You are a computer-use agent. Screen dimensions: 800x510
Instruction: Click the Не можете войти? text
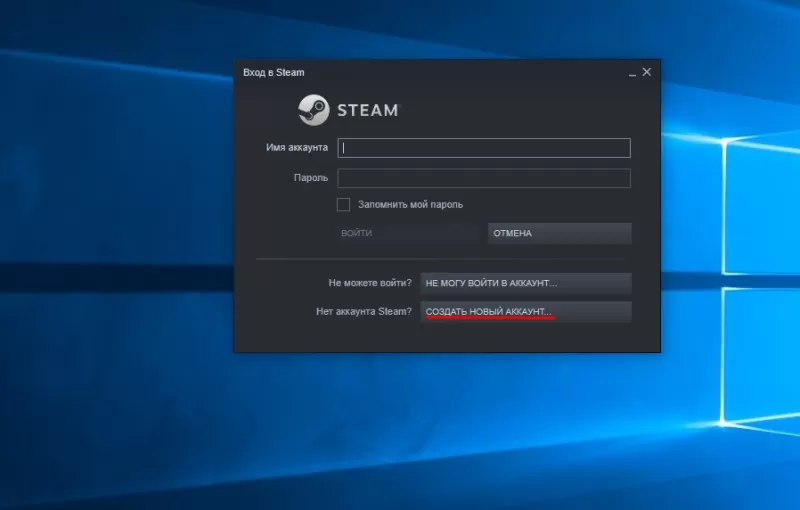click(370, 283)
